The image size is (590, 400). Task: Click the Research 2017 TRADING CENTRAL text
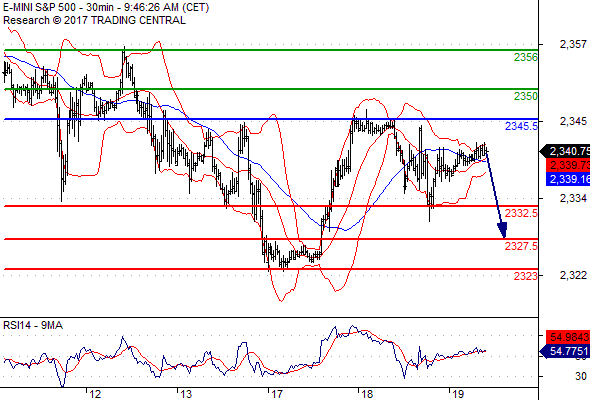tap(94, 20)
